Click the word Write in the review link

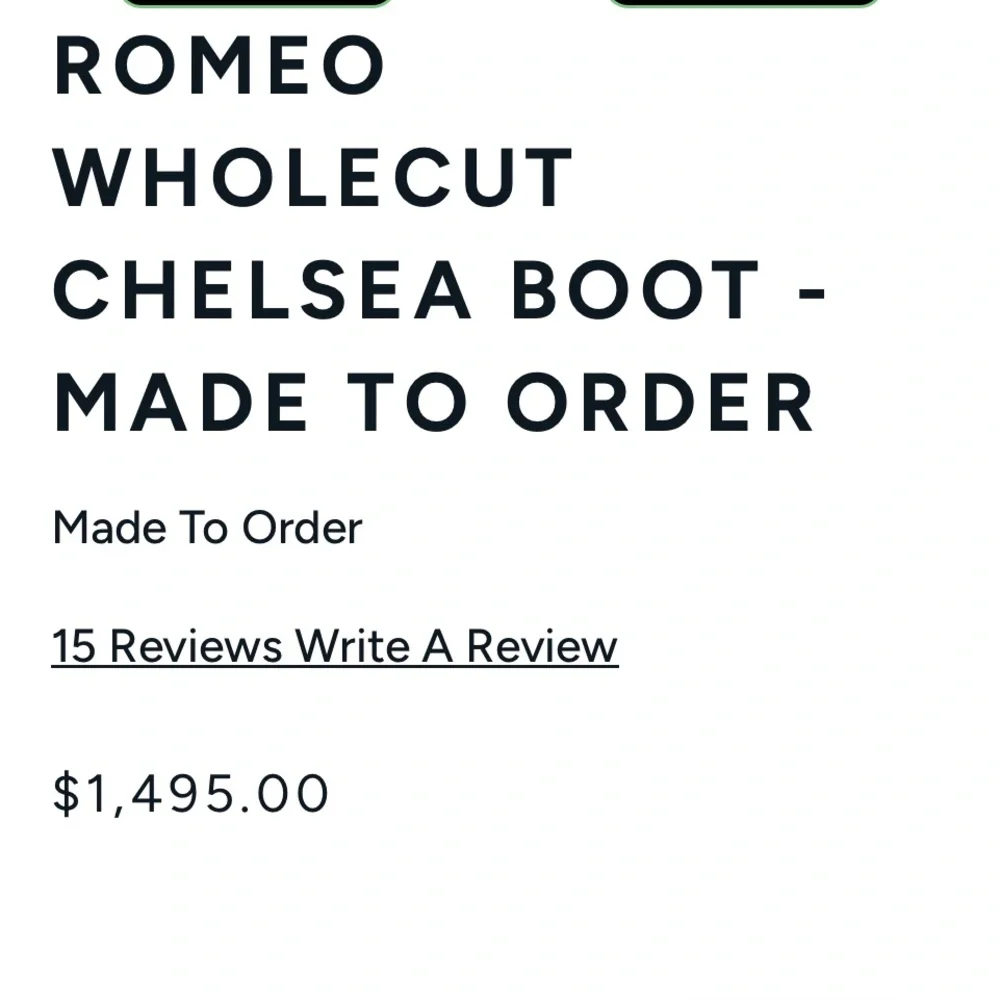pyautogui.click(x=353, y=646)
